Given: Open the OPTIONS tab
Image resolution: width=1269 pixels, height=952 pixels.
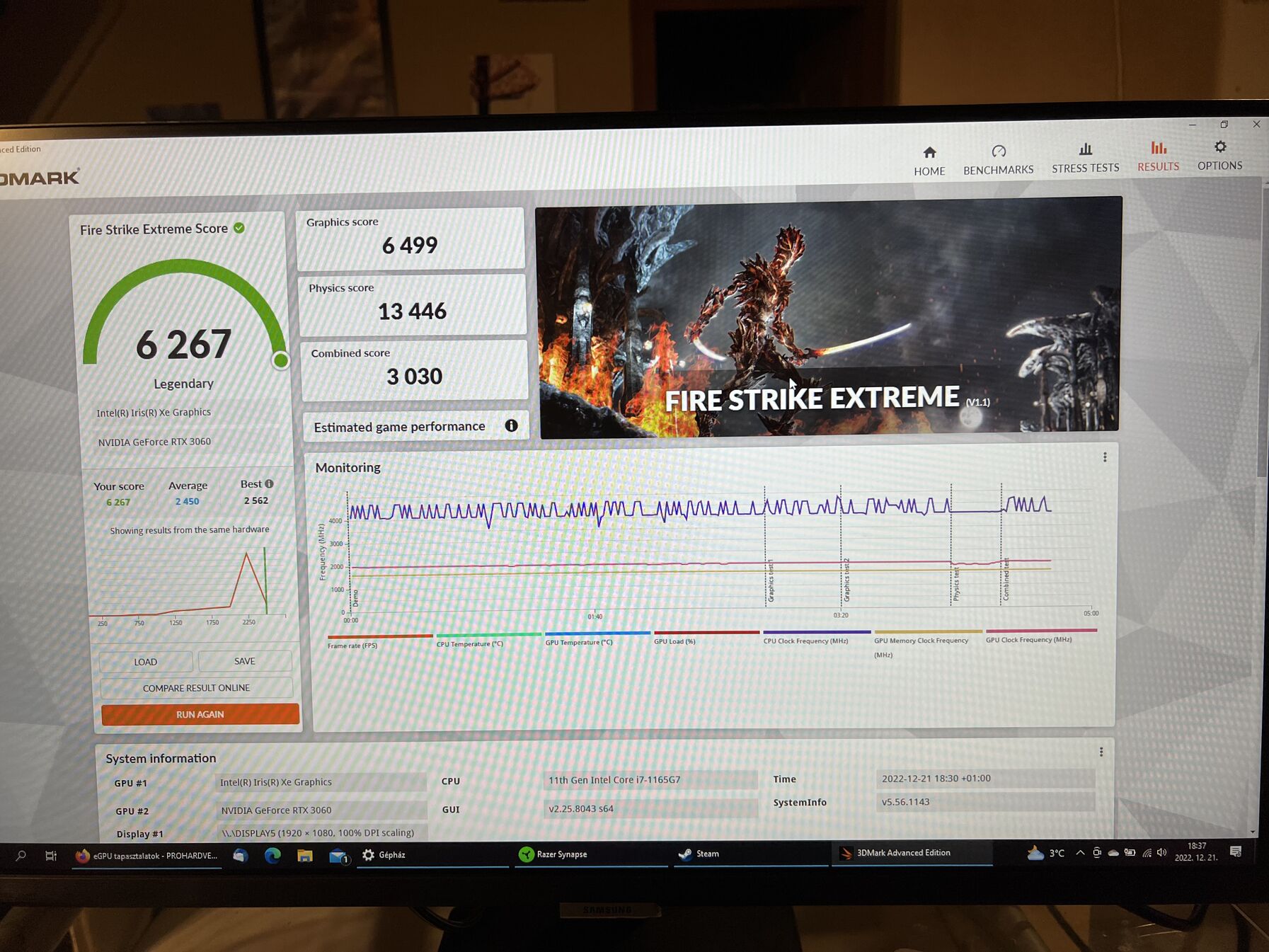Looking at the screenshot, I should point(1219,156).
